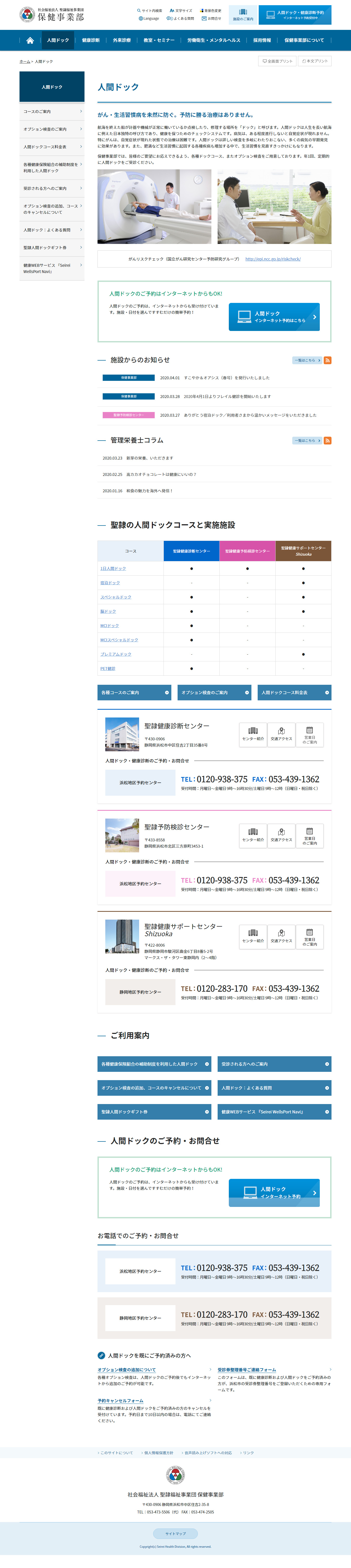Viewport: 351px width, 1568px height.
Task: Open 人間ドックコース料金表 blue button below table
Action: pyautogui.click(x=294, y=693)
